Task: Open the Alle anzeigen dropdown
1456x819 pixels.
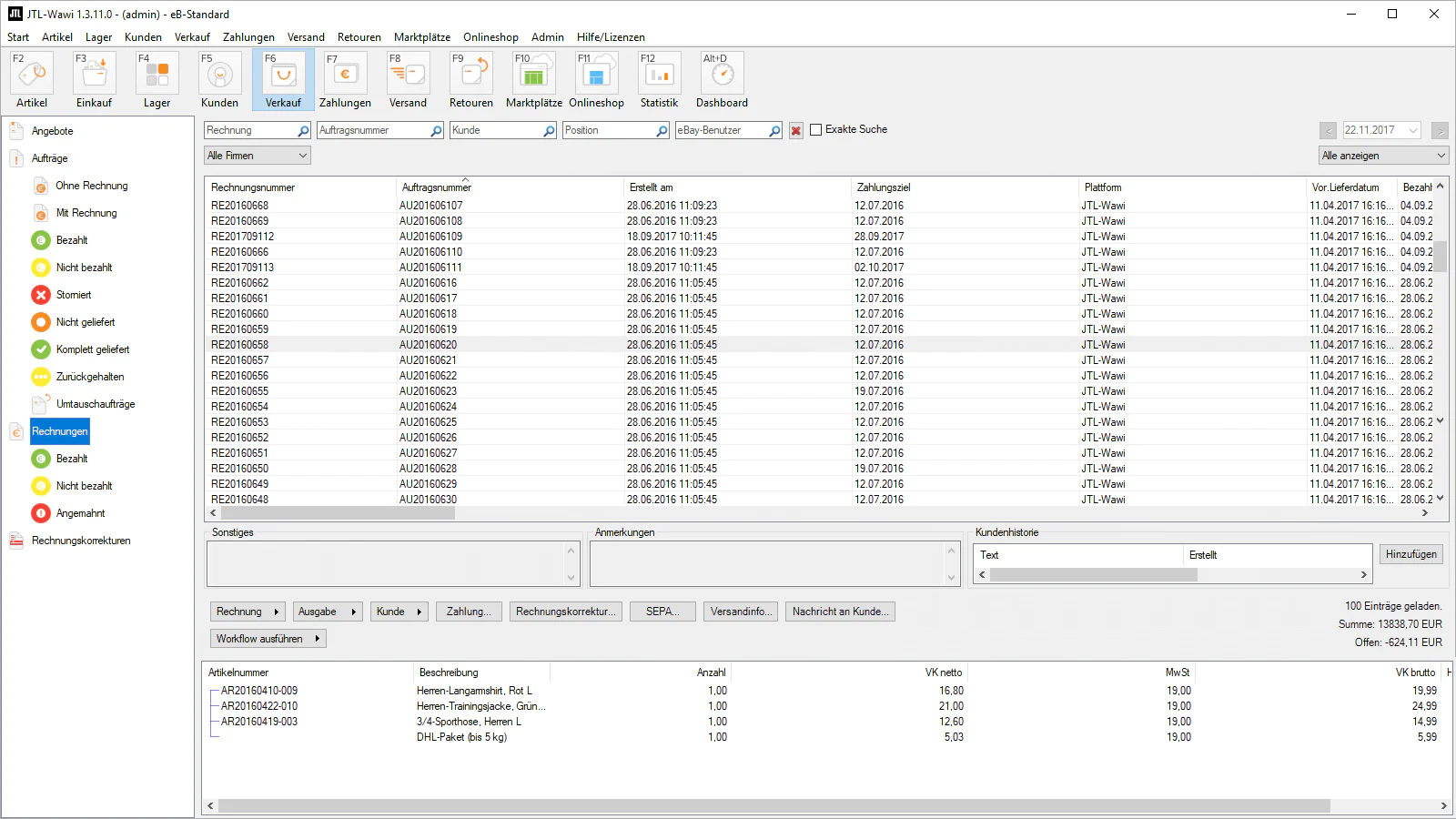Action: (x=1383, y=156)
